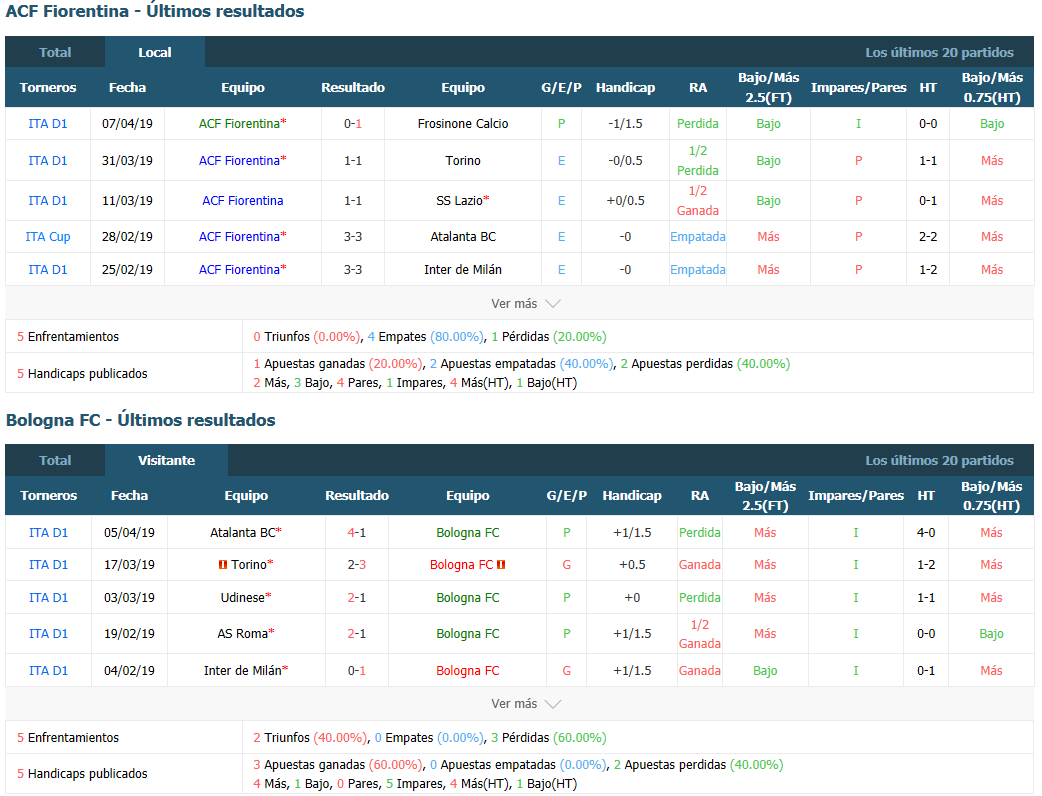Click half-time score 2-2 in ITA Cup row

[x=928, y=237]
